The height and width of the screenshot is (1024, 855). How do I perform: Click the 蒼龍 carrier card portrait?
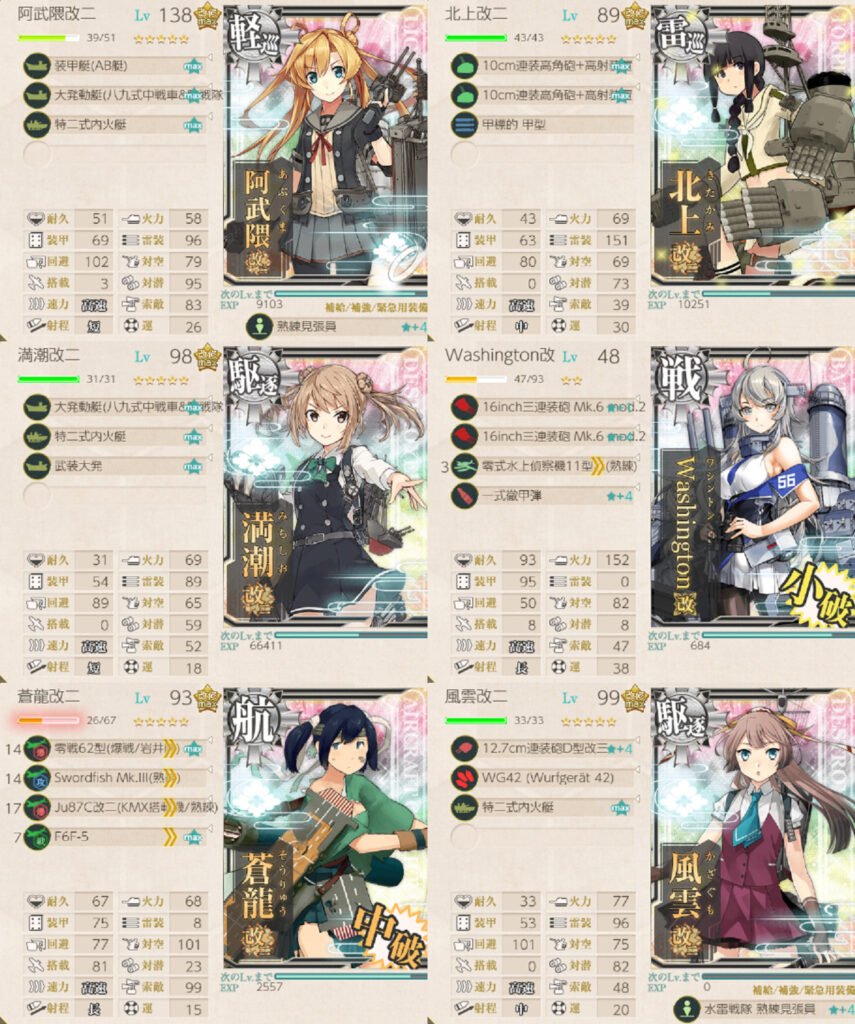326,827
